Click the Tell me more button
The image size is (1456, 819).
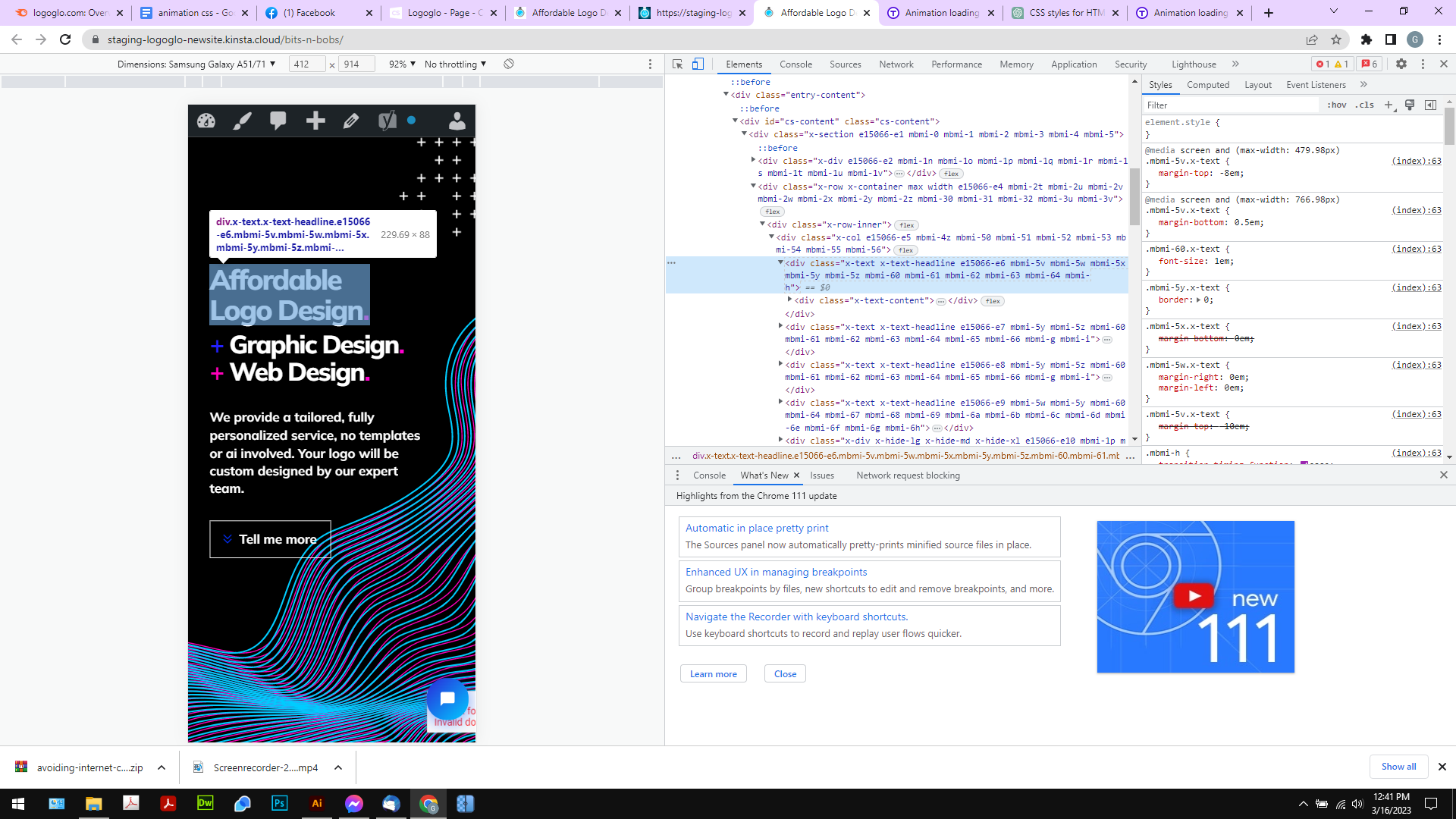270,539
